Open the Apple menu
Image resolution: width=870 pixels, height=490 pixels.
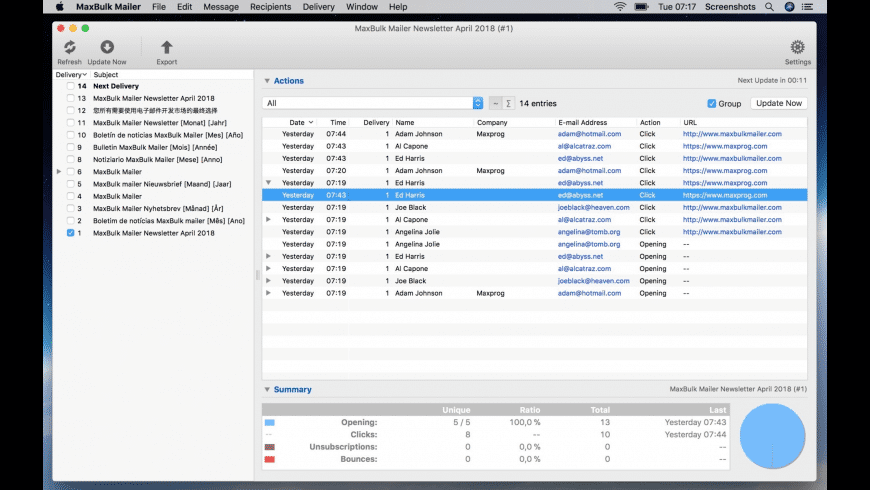(59, 7)
